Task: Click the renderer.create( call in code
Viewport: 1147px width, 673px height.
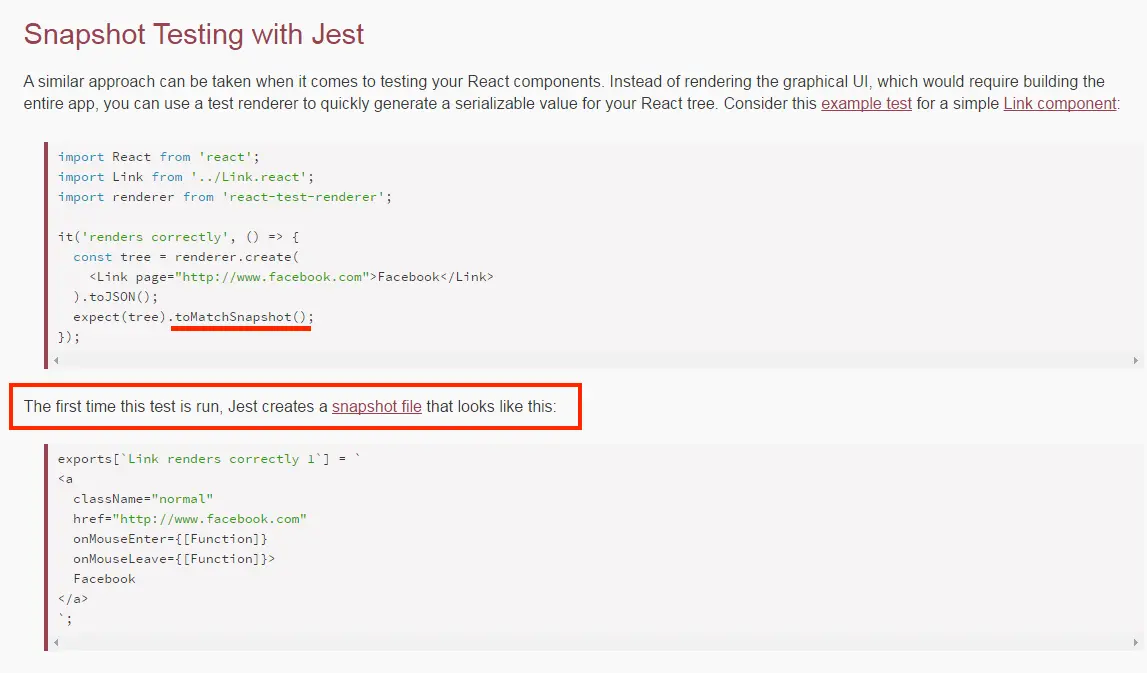Action: point(228,257)
